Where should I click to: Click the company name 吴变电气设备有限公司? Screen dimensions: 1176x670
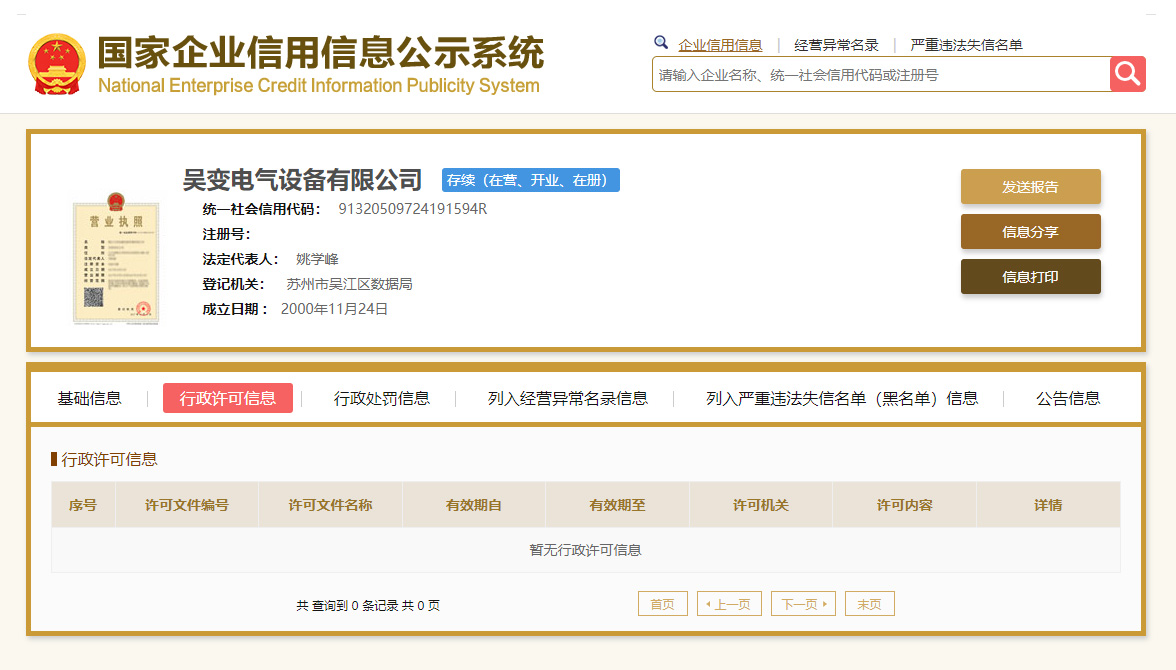point(302,180)
